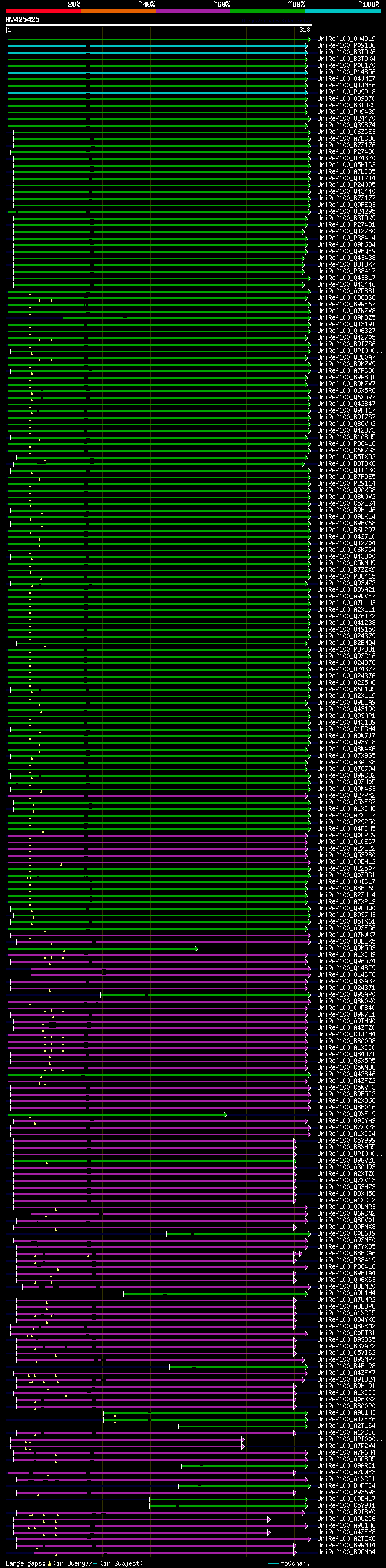Select label UniRef100_P93698
386x1568 pixels.
(346, 1493)
